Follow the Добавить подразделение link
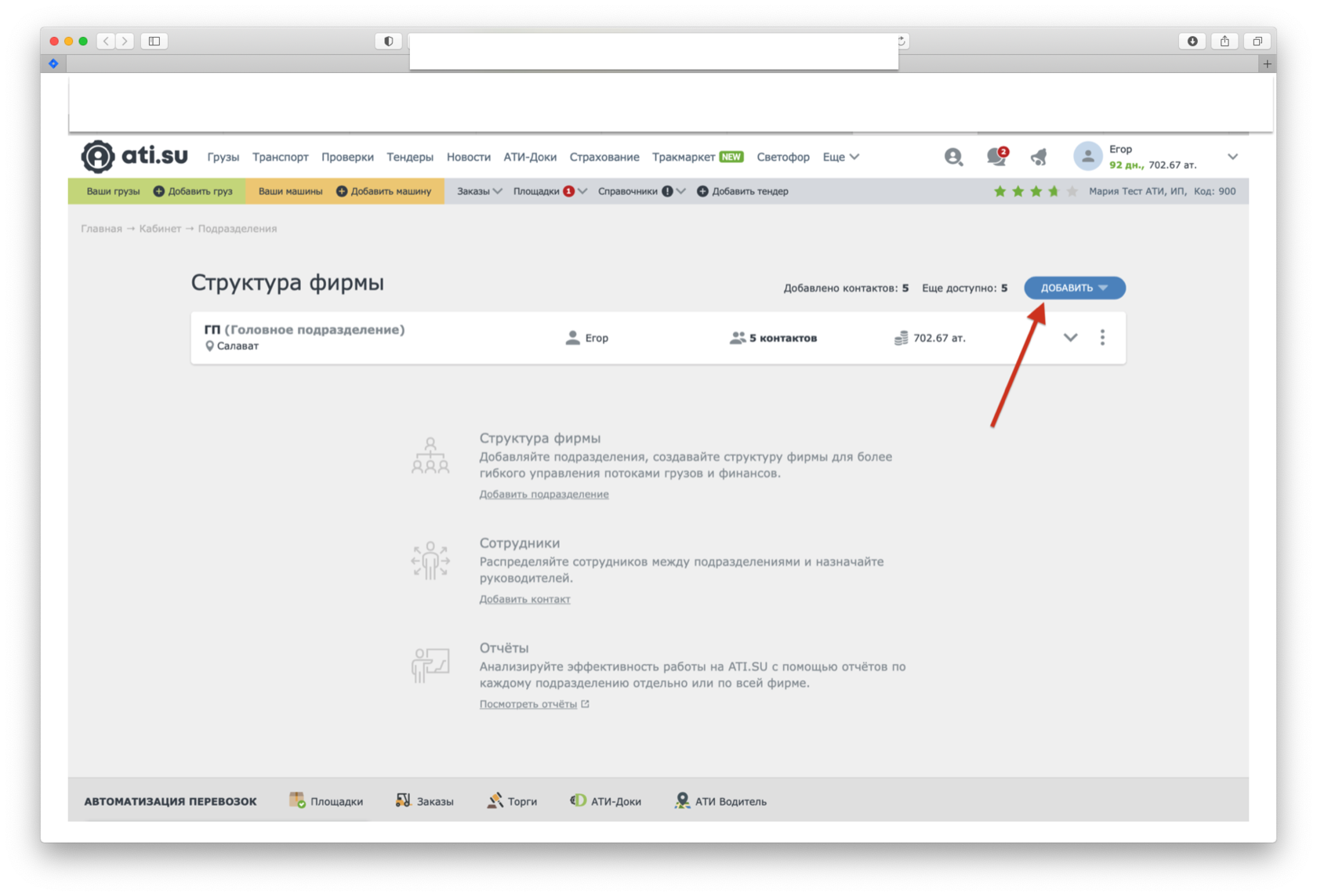The width and height of the screenshot is (1317, 896). coord(544,494)
